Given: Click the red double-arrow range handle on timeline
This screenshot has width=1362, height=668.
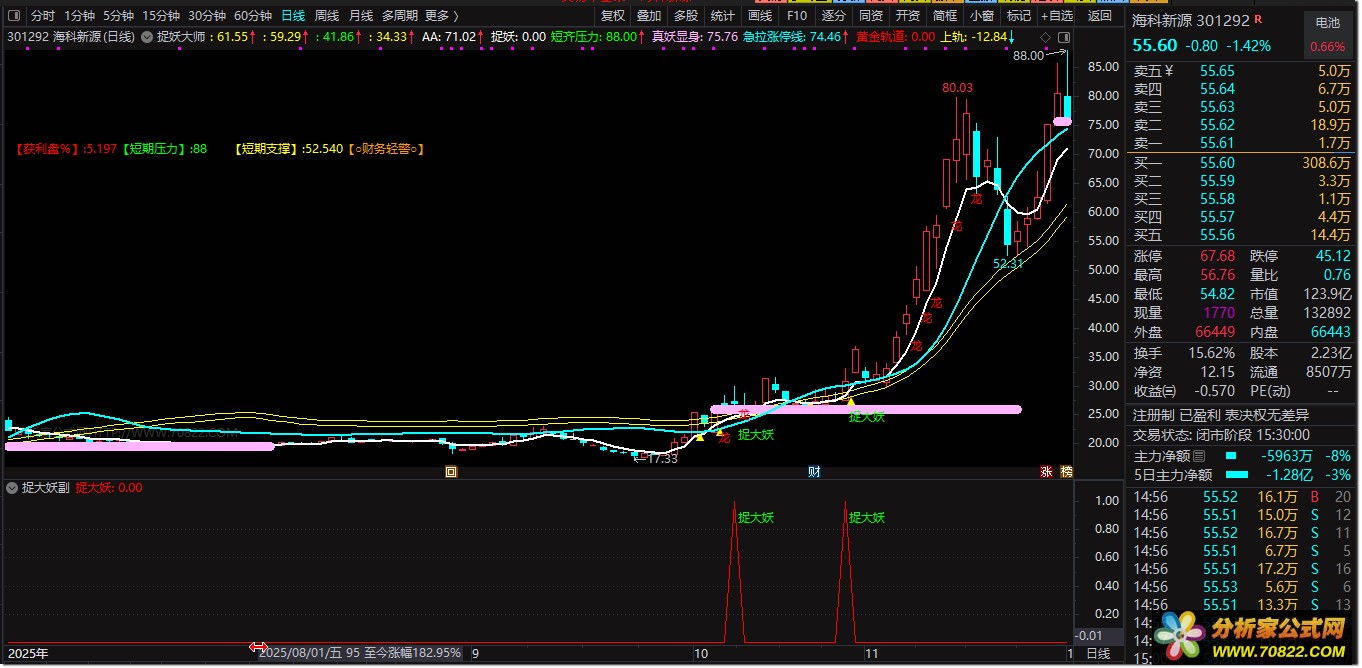Looking at the screenshot, I should (x=257, y=648).
